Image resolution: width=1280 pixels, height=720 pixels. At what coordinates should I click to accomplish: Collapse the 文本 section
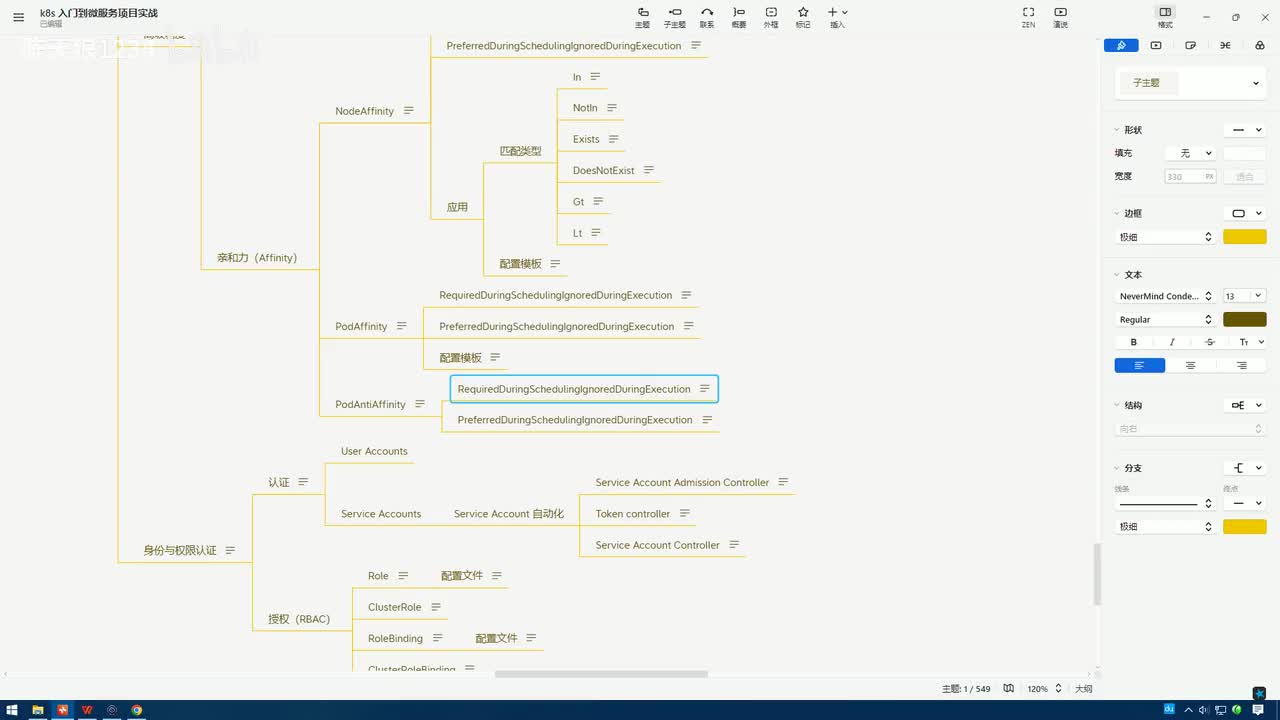point(1117,275)
